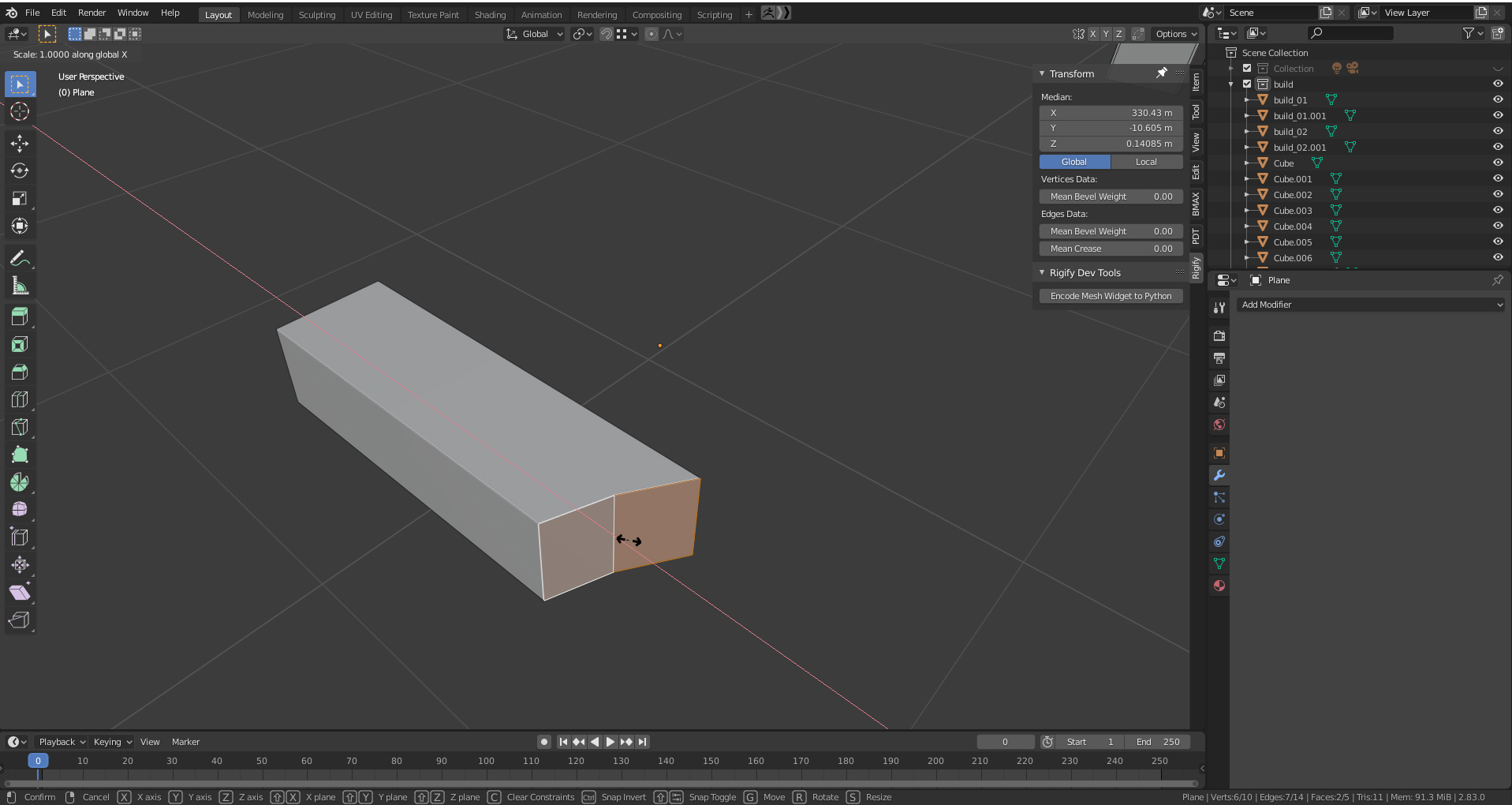The width and height of the screenshot is (1512, 805).
Task: Switch transform to Global coordinates
Action: coord(1074,162)
